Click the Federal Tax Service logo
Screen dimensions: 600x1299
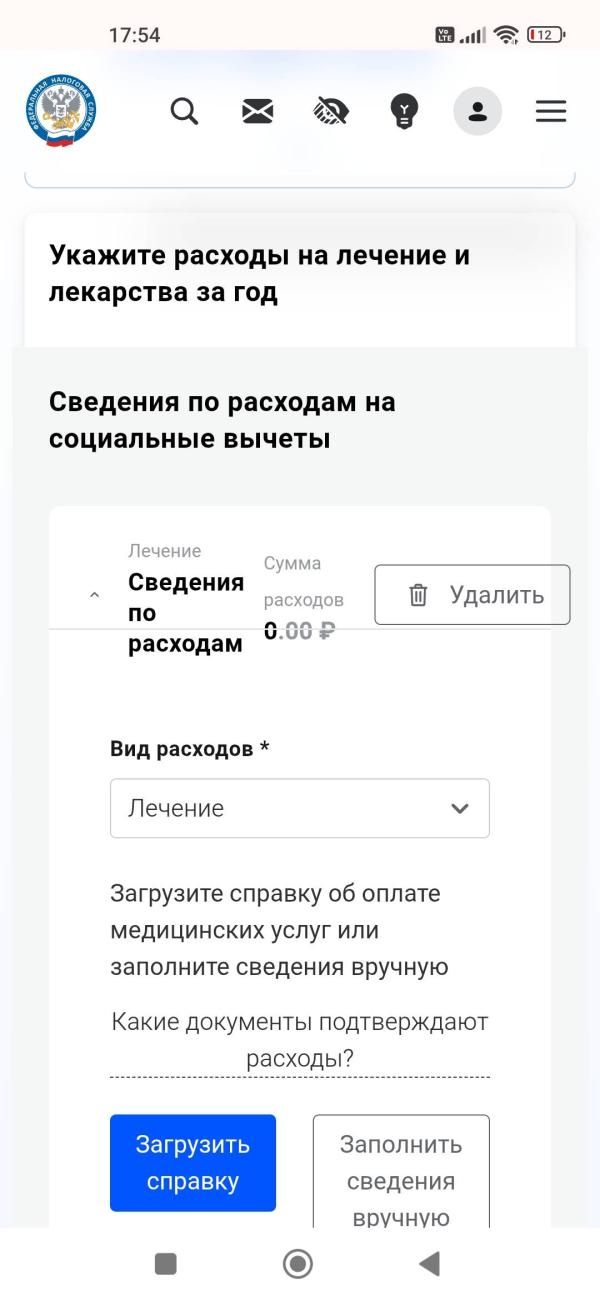click(58, 110)
